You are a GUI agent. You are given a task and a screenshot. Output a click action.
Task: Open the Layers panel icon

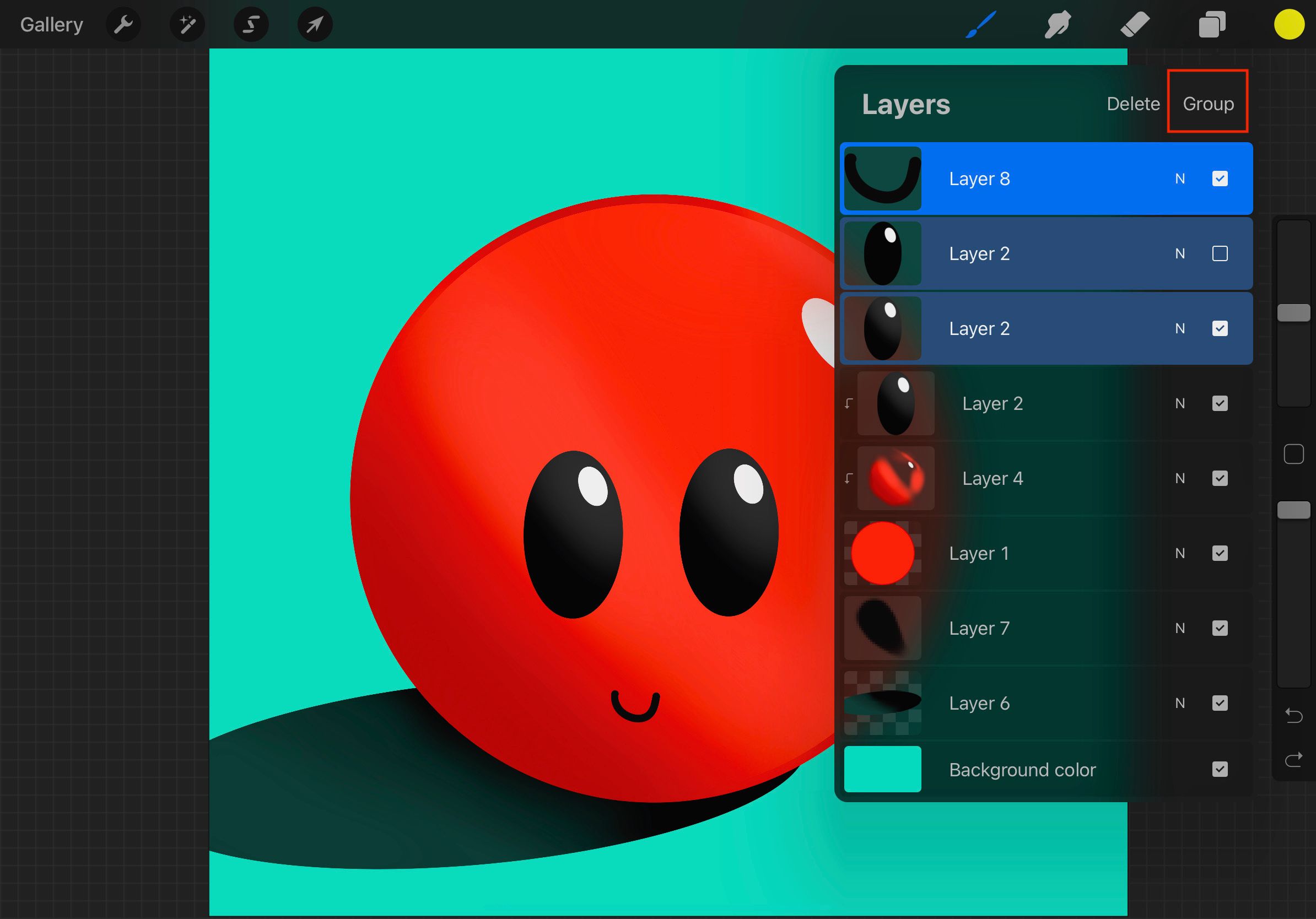(1212, 24)
